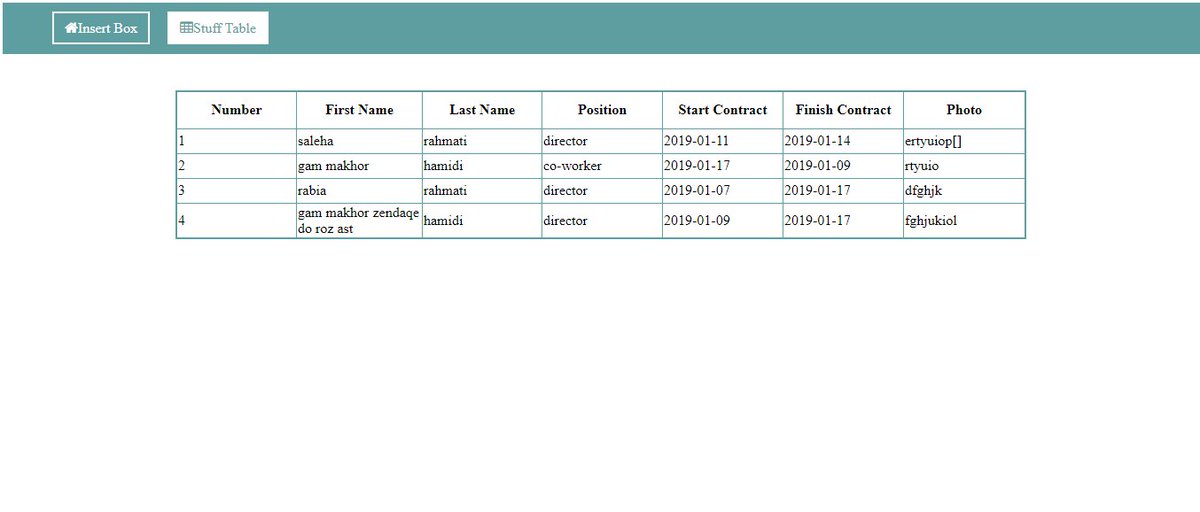Viewport: 1200px width, 512px height.
Task: Click the Finish Contract column header
Action: (843, 110)
